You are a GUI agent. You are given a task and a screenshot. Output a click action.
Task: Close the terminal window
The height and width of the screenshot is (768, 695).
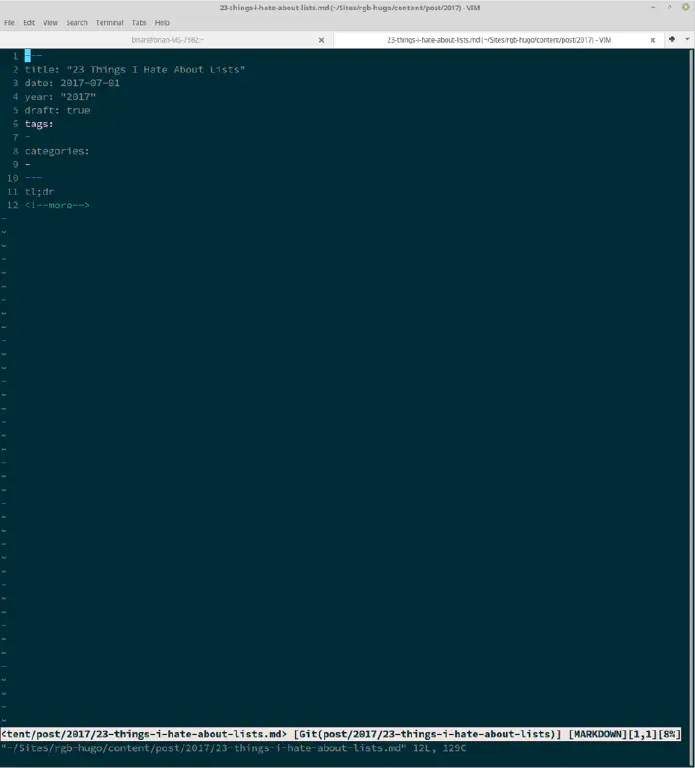pyautogui.click(x=683, y=7)
